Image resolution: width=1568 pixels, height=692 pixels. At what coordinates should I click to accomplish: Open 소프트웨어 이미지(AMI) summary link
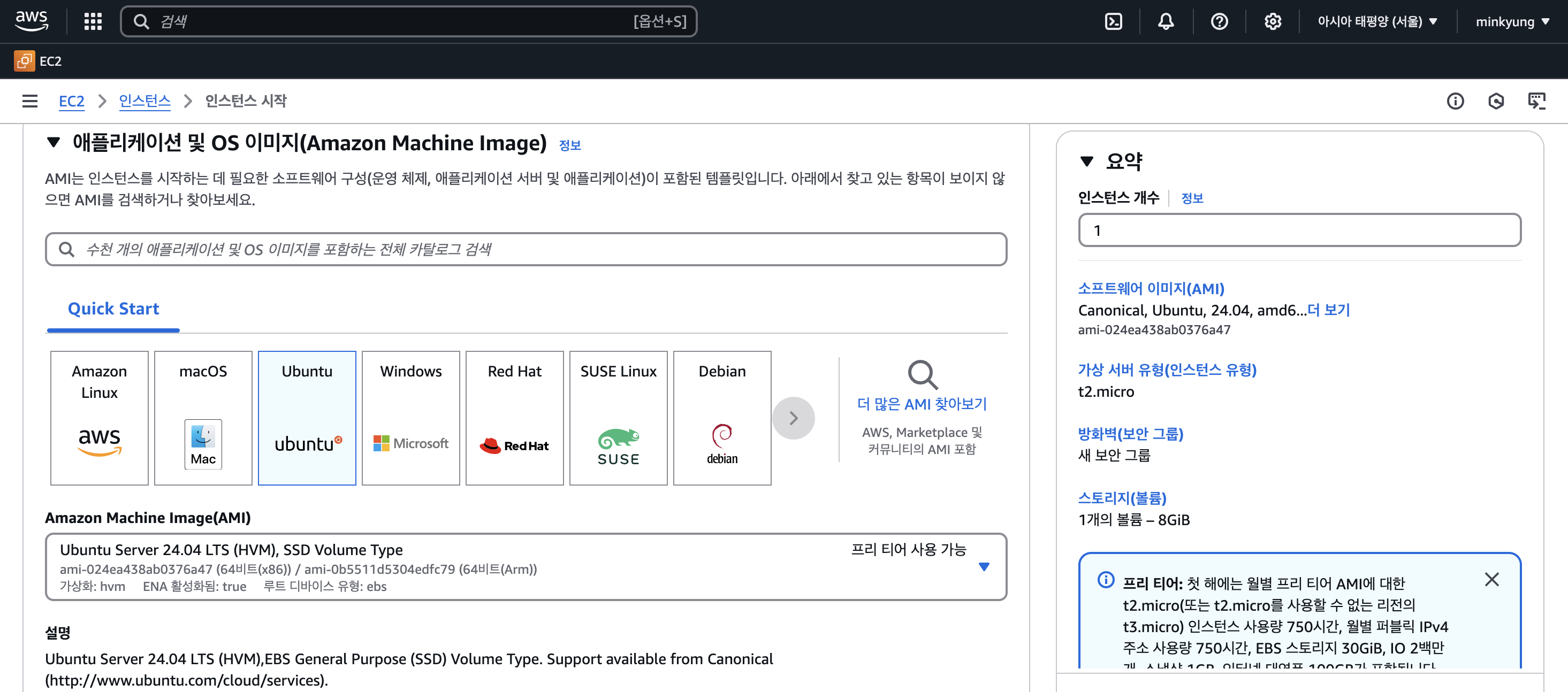tap(1151, 289)
